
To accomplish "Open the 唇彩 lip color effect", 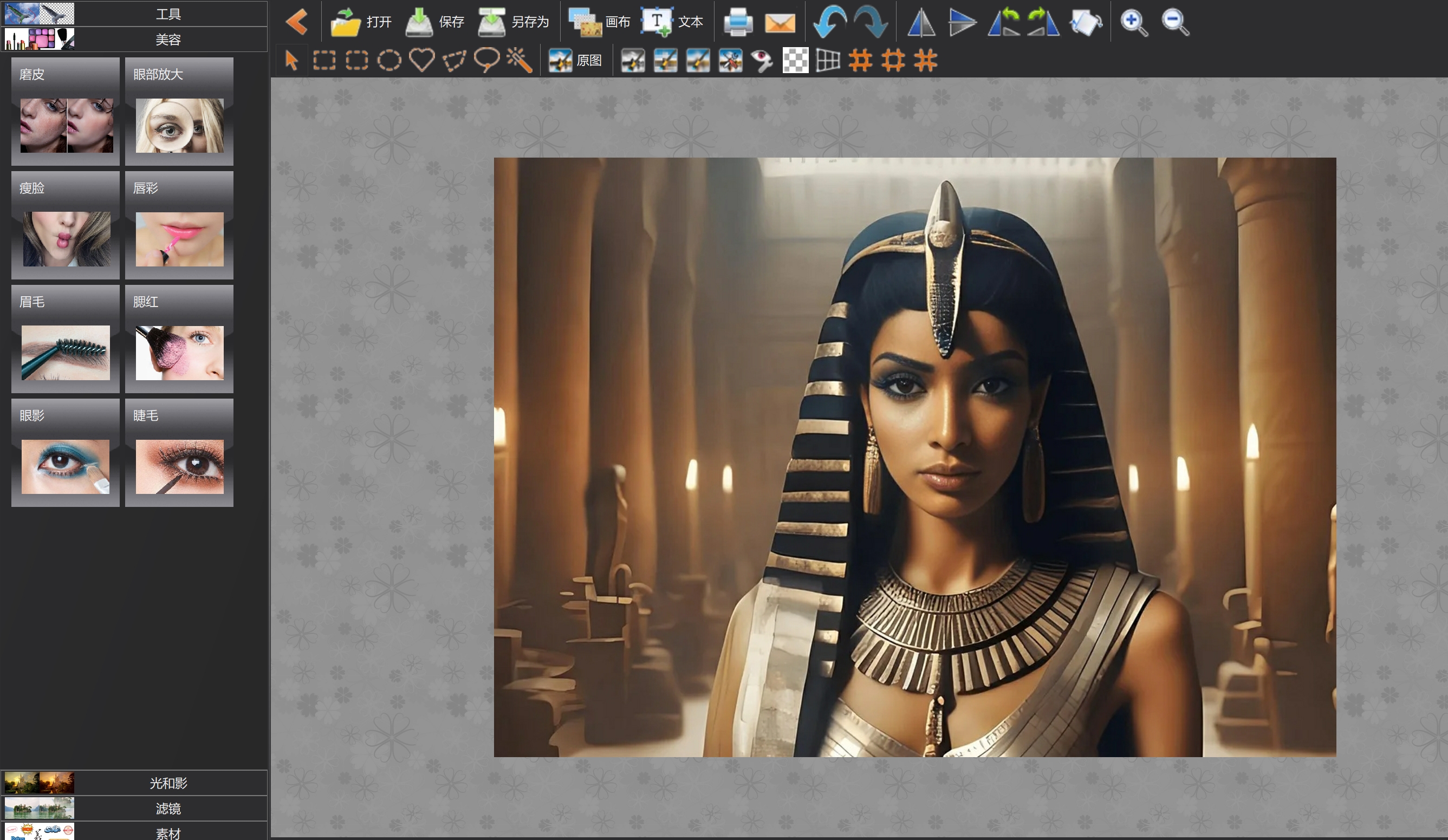I will pos(179,225).
